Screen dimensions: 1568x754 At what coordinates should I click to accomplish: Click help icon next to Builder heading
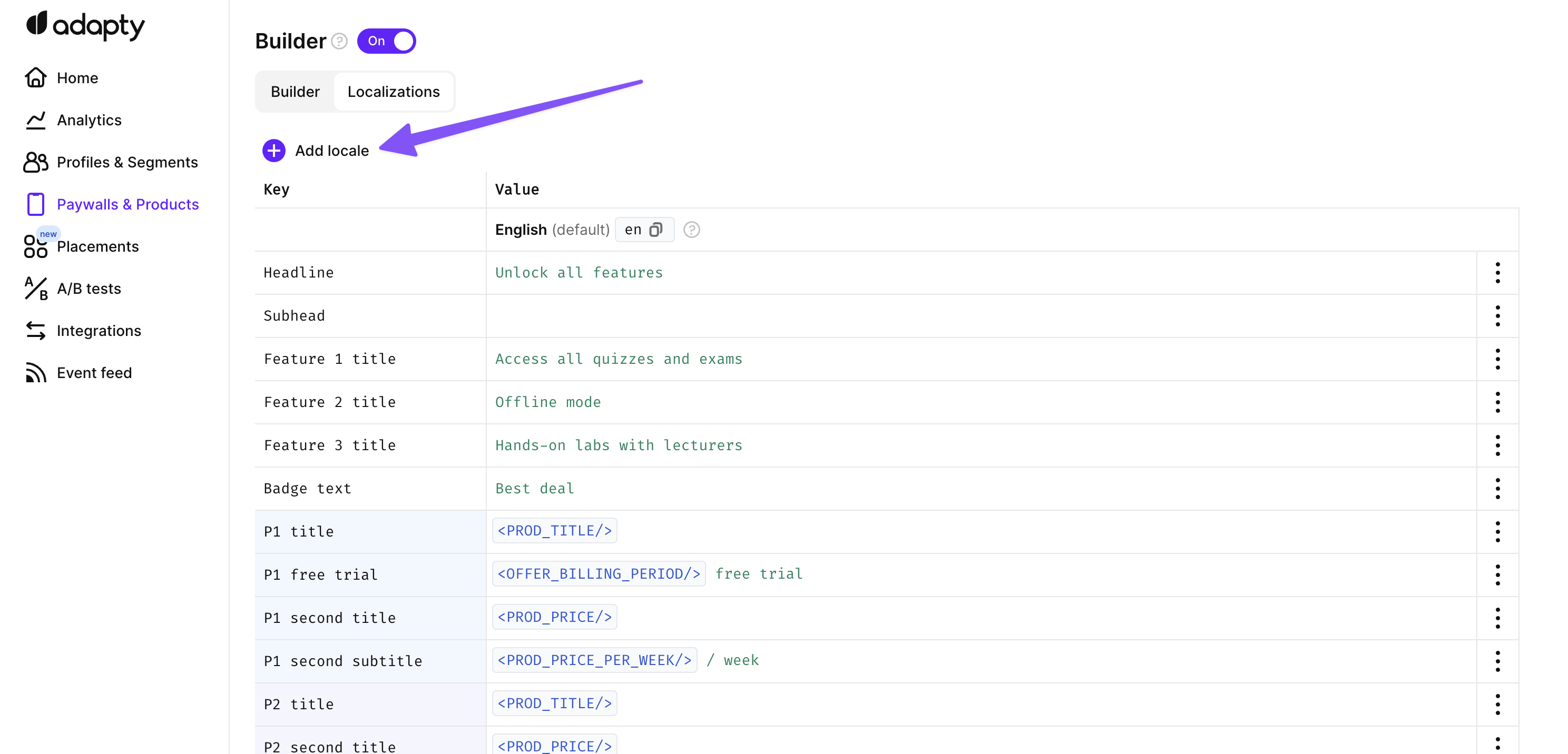[339, 42]
